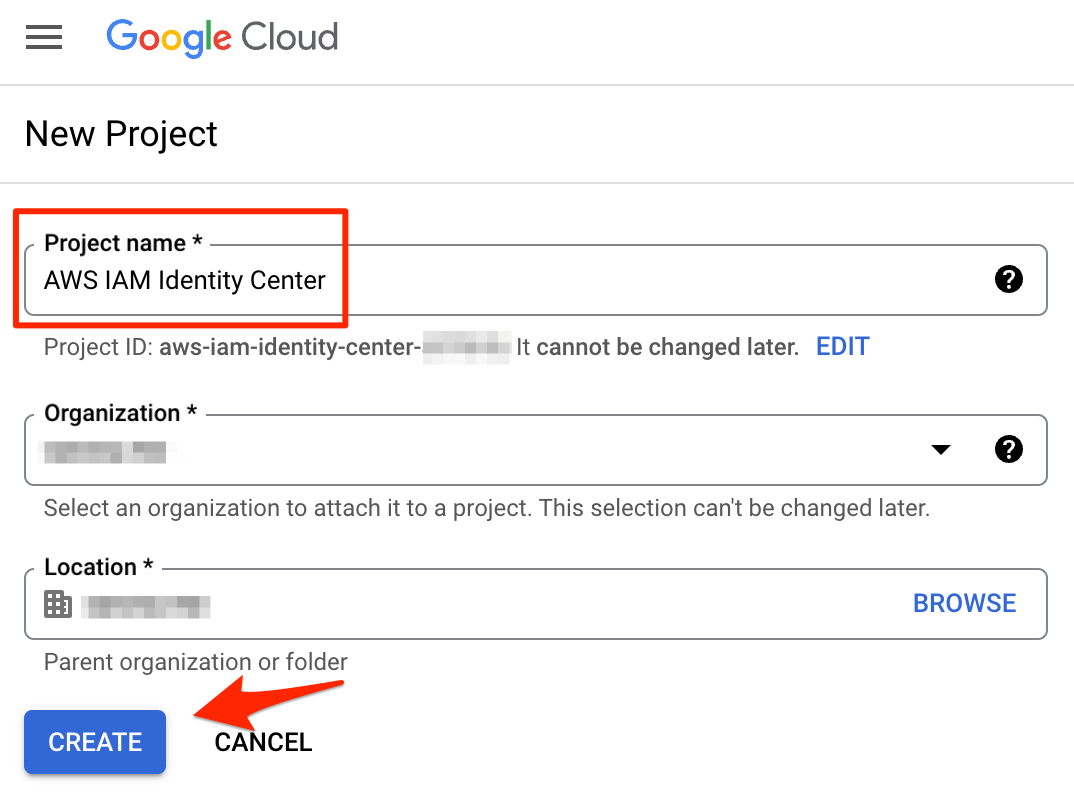Open the hamburger navigation menu

(x=44, y=37)
